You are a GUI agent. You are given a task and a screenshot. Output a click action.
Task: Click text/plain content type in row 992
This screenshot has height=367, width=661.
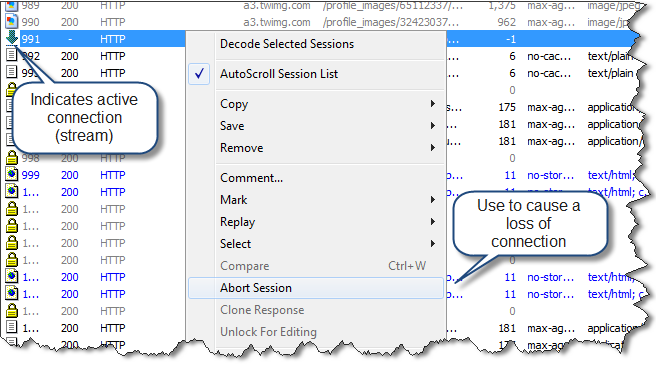pyautogui.click(x=610, y=56)
